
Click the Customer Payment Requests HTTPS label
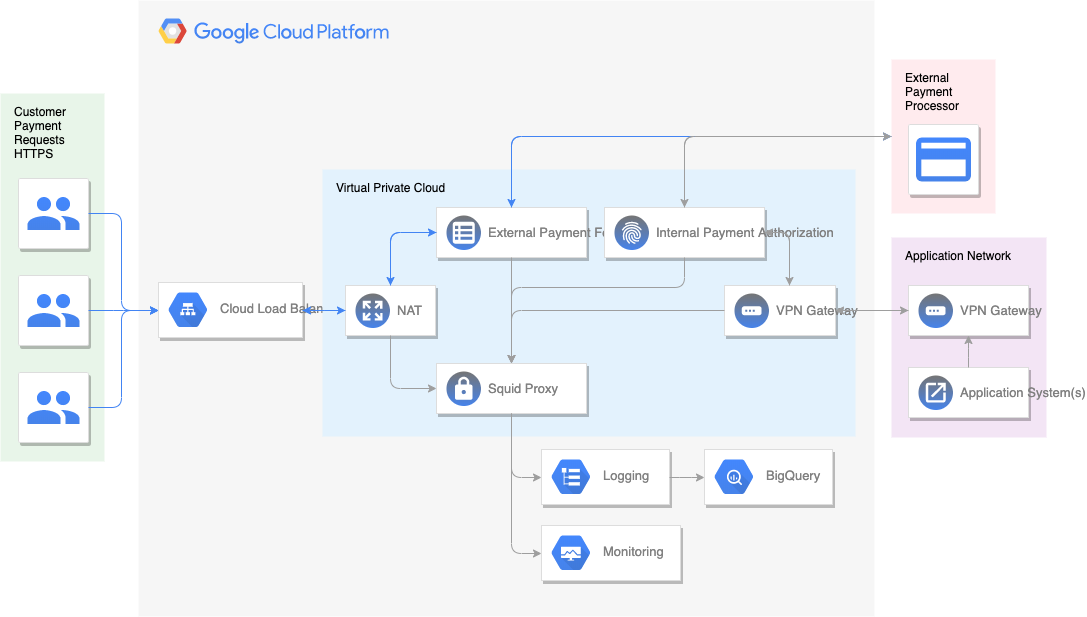[x=40, y=132]
